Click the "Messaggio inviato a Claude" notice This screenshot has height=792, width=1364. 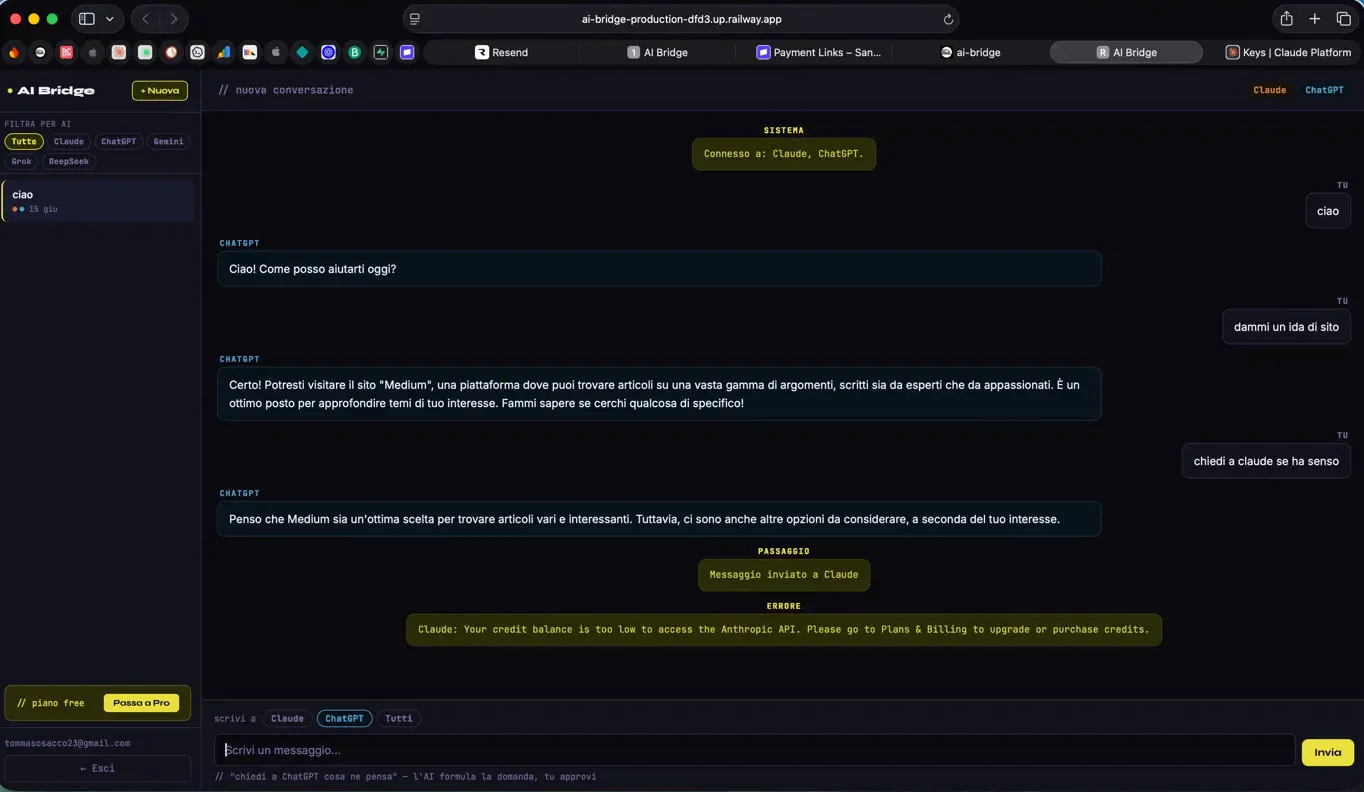click(x=784, y=575)
